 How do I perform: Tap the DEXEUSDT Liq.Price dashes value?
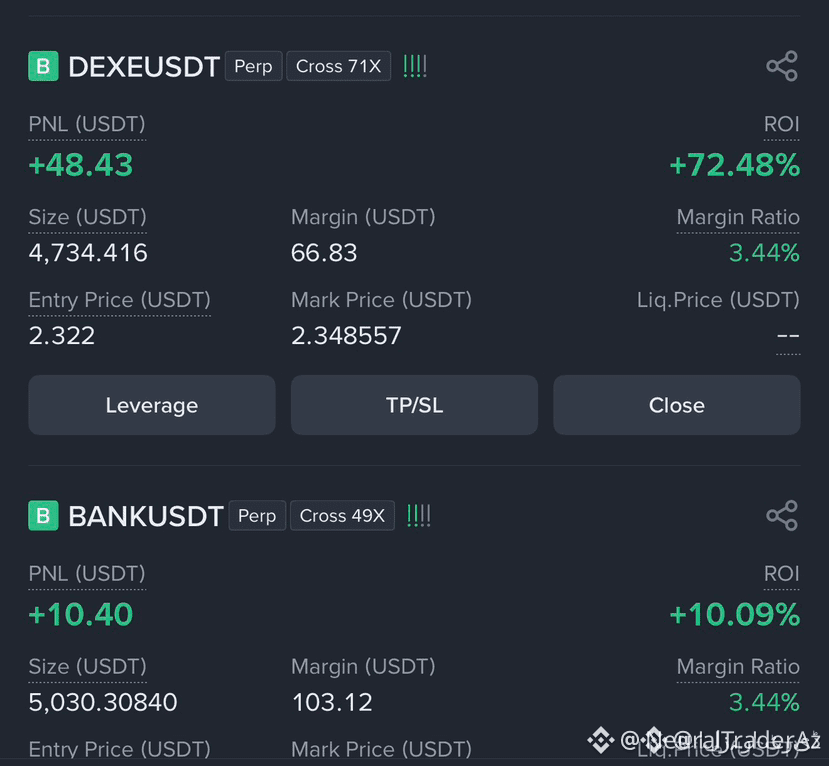(x=788, y=336)
